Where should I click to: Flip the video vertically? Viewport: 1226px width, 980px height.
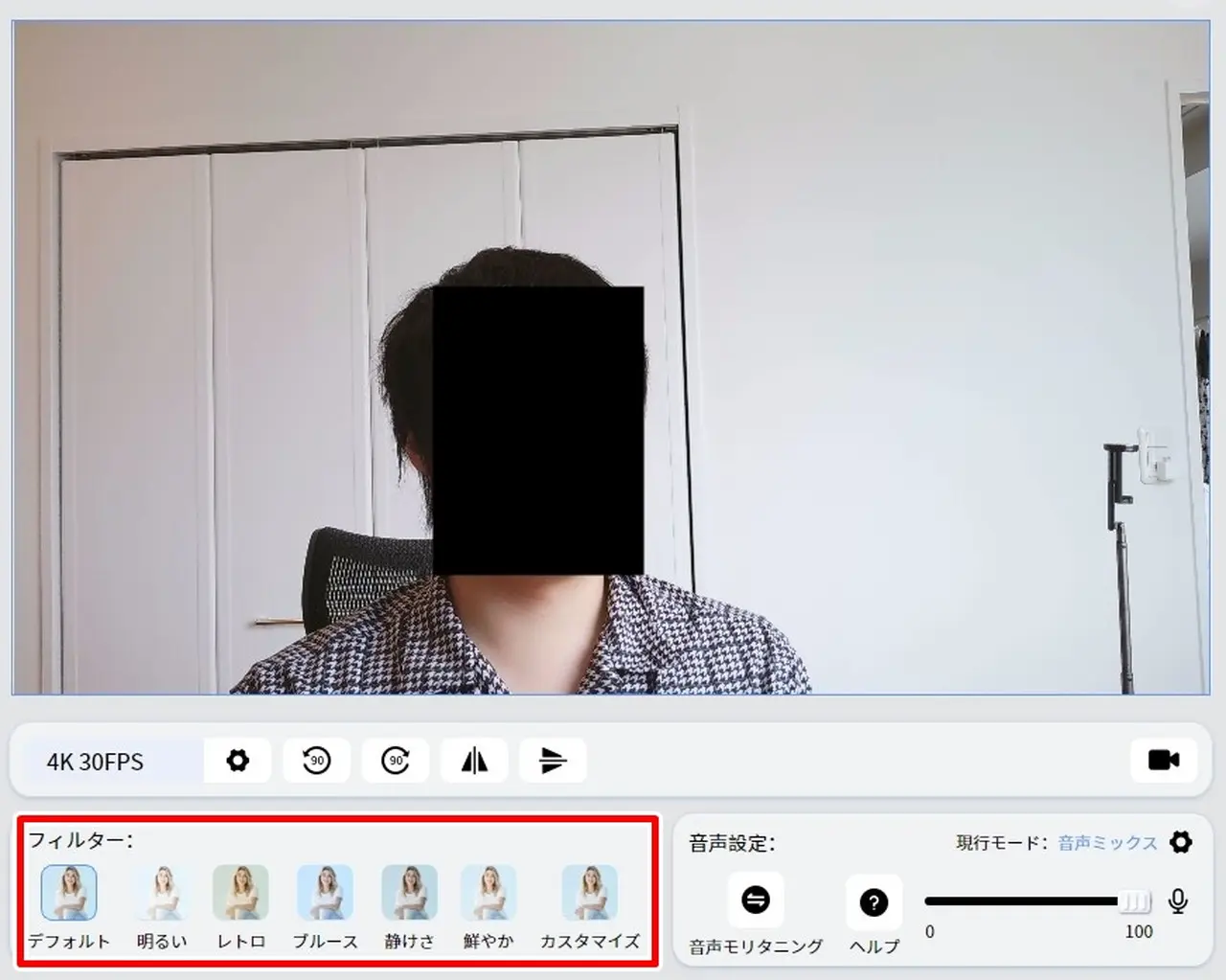[553, 761]
